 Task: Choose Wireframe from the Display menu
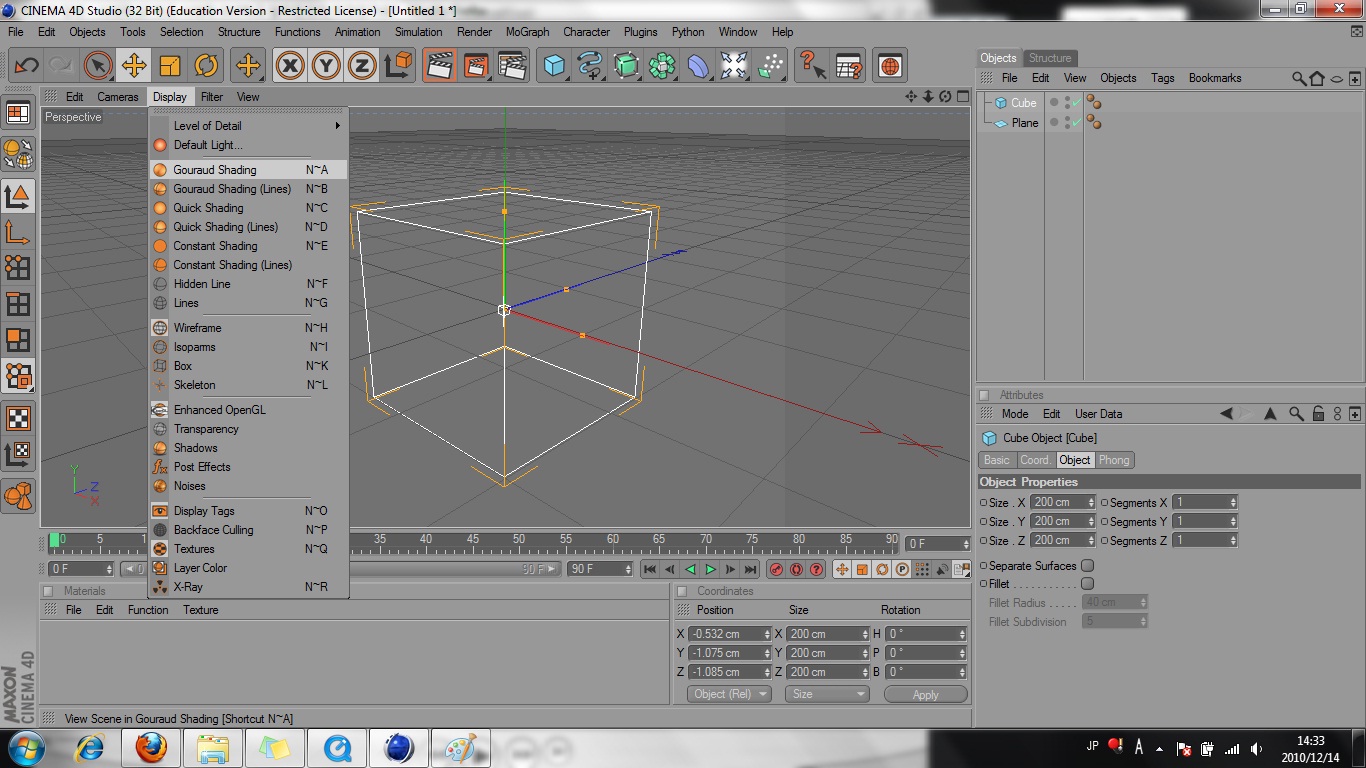[248, 328]
